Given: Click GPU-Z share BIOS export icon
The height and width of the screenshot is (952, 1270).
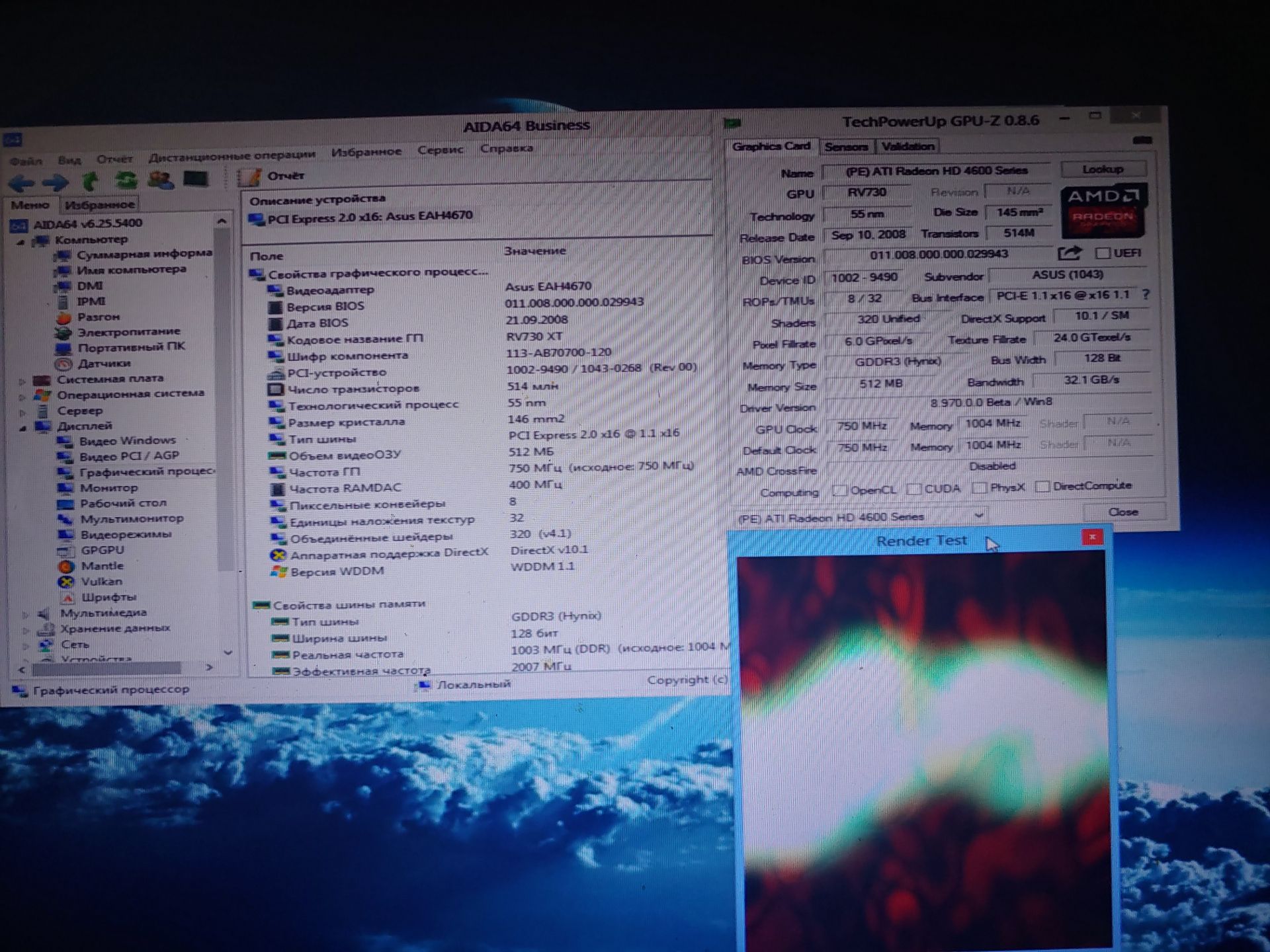Looking at the screenshot, I should click(1069, 253).
